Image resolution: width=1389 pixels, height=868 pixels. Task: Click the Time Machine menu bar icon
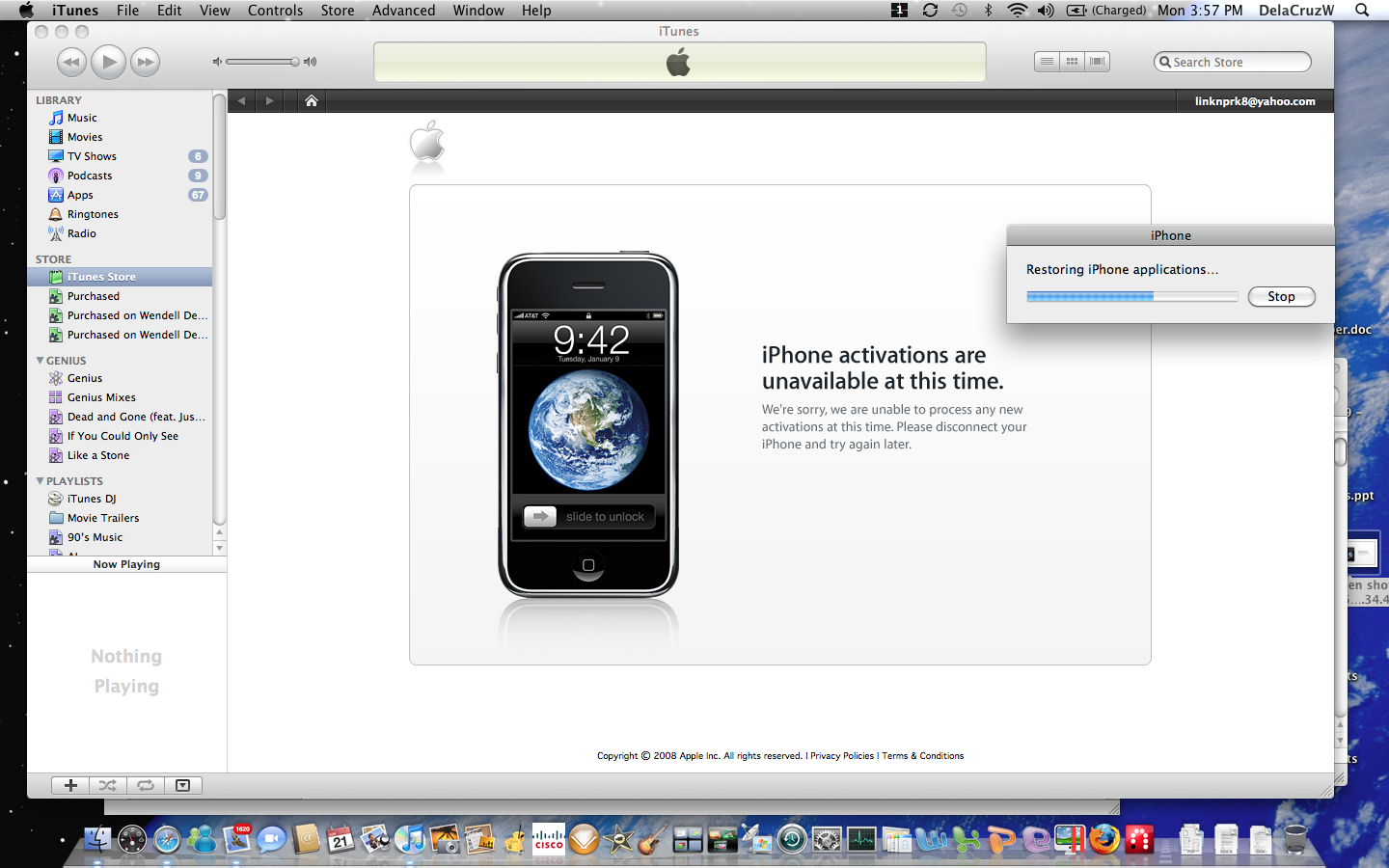tap(959, 11)
